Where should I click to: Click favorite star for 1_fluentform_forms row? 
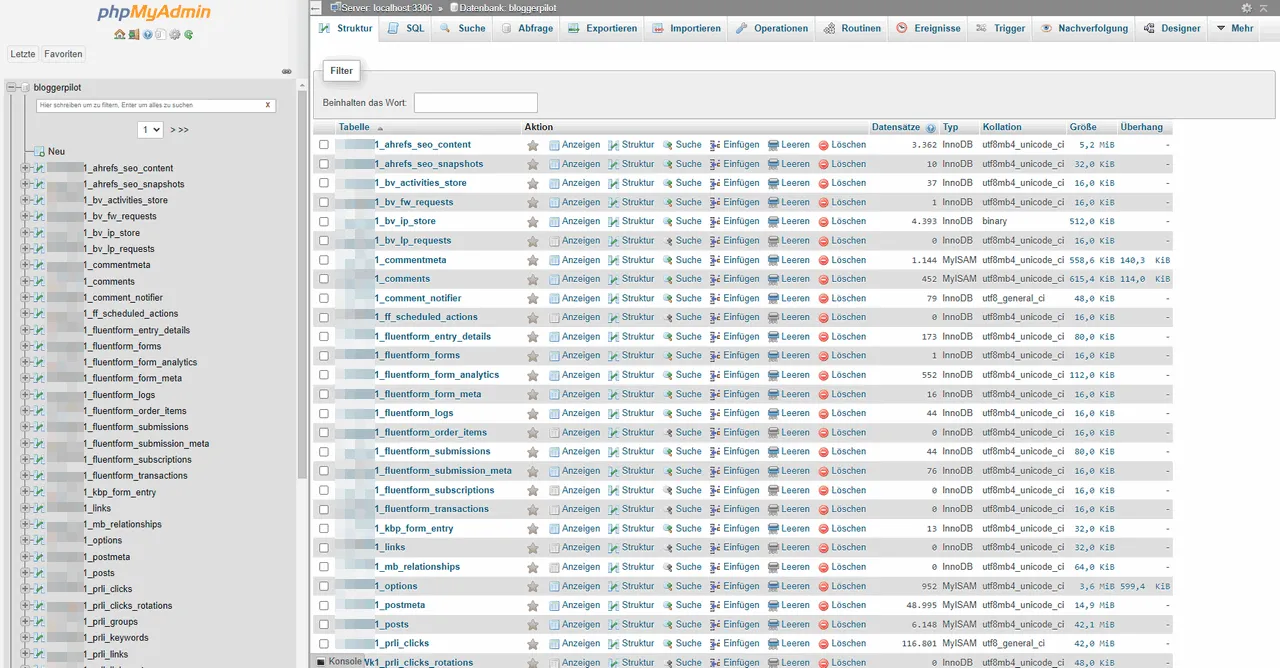click(x=533, y=356)
